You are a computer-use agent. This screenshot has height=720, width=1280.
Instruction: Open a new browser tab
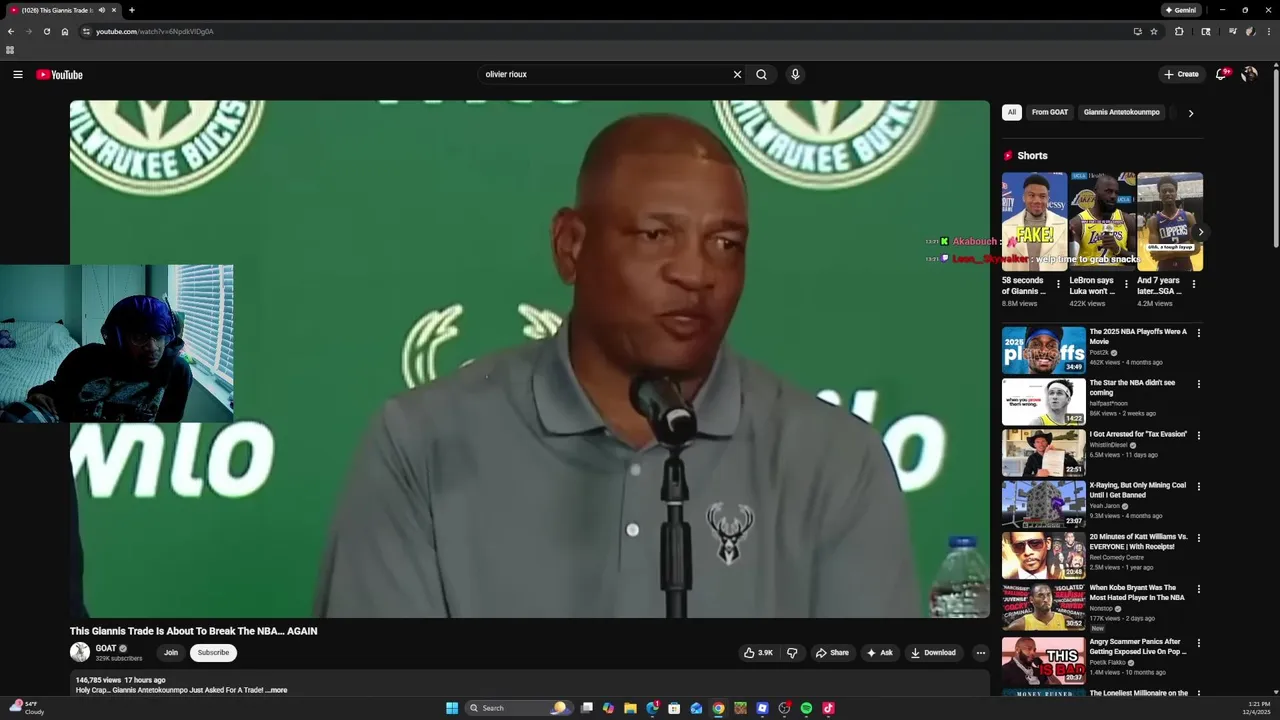(x=131, y=10)
